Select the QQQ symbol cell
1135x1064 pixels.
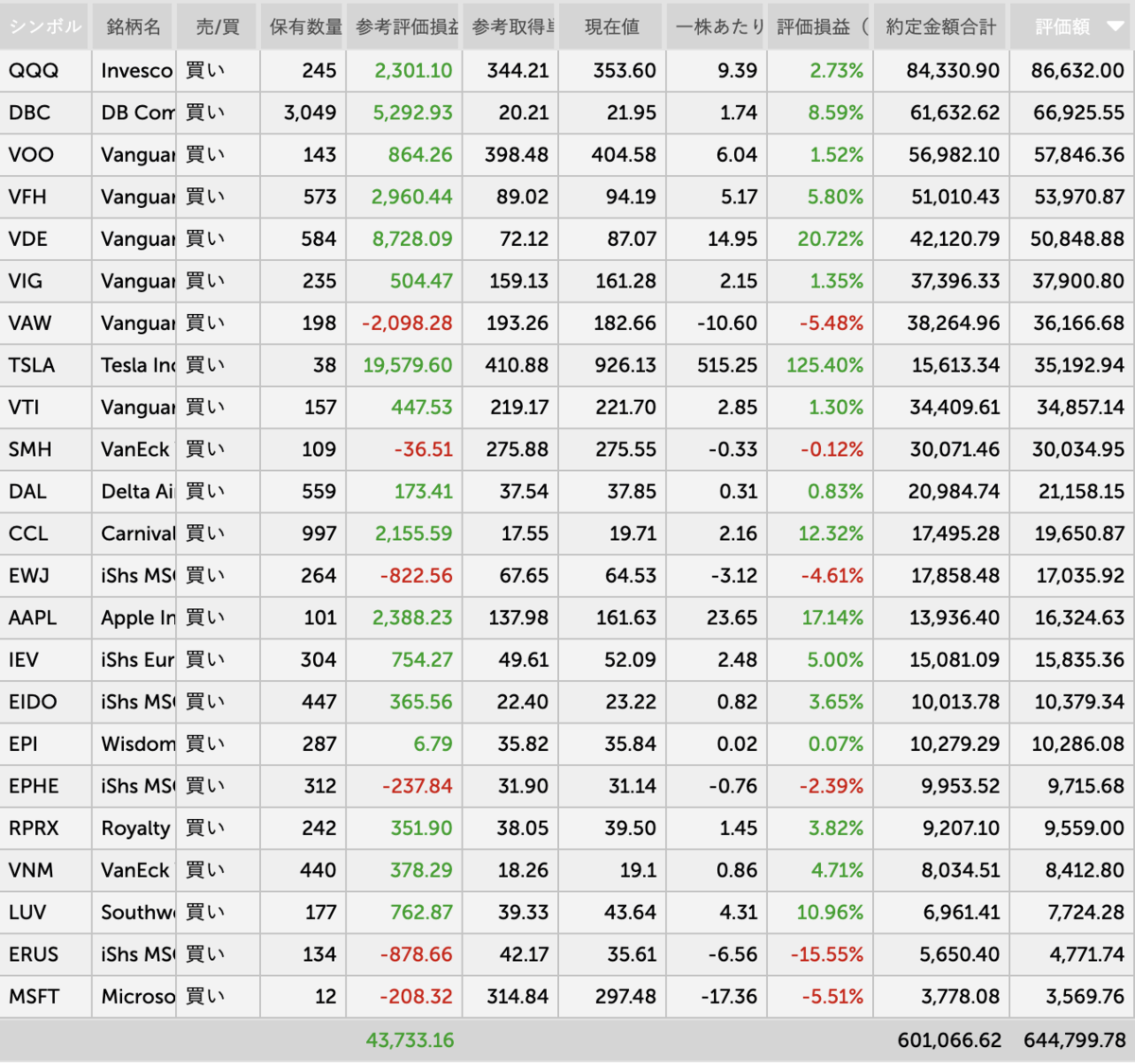(45, 71)
